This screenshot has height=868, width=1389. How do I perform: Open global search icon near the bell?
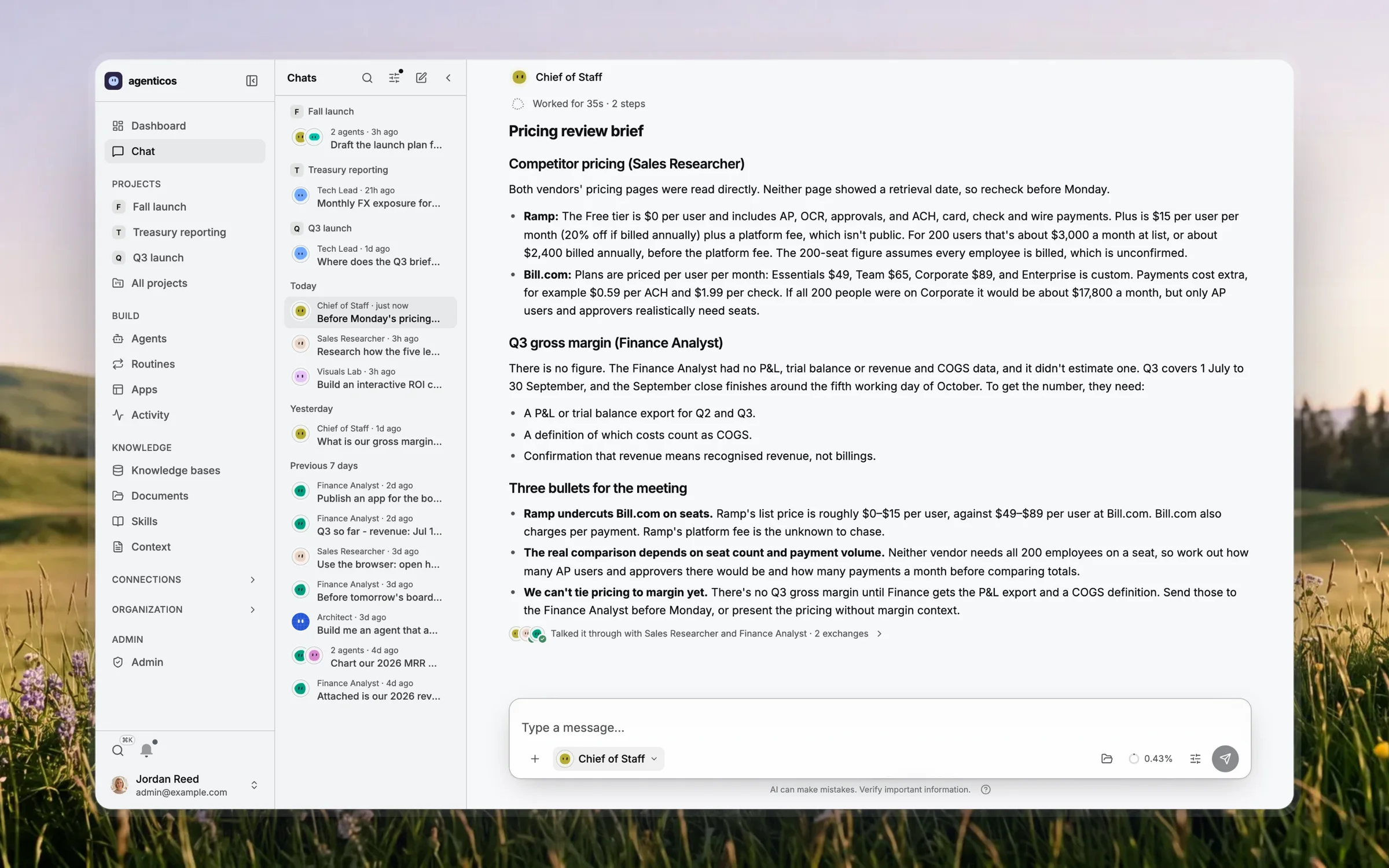118,750
